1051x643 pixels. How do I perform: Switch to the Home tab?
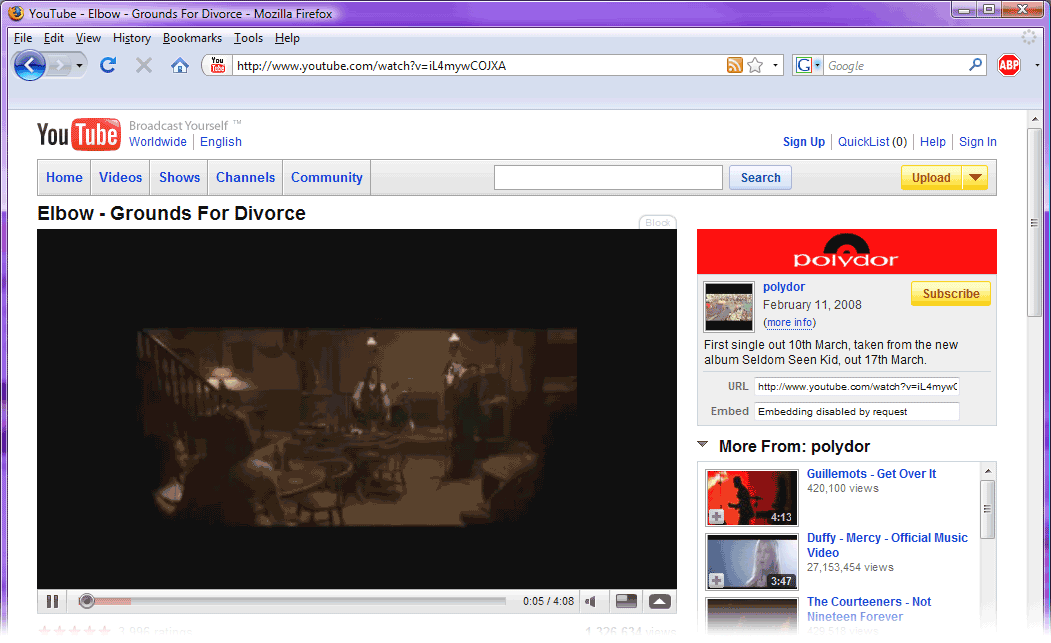click(64, 178)
